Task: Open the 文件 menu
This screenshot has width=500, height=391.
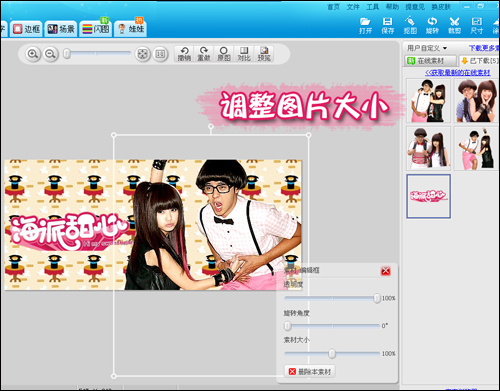Action: 353,7
